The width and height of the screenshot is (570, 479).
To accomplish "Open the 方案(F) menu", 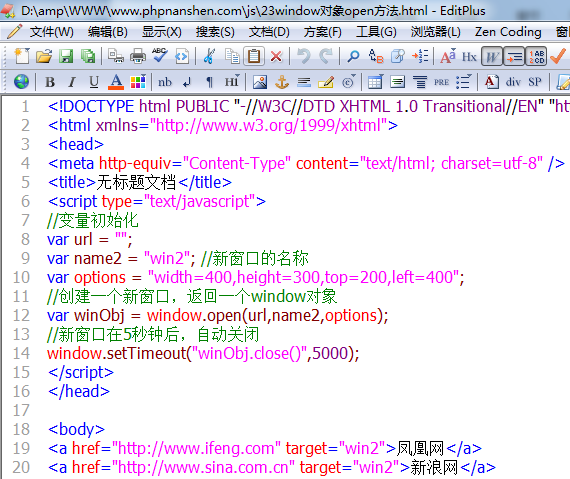I will coord(323,32).
